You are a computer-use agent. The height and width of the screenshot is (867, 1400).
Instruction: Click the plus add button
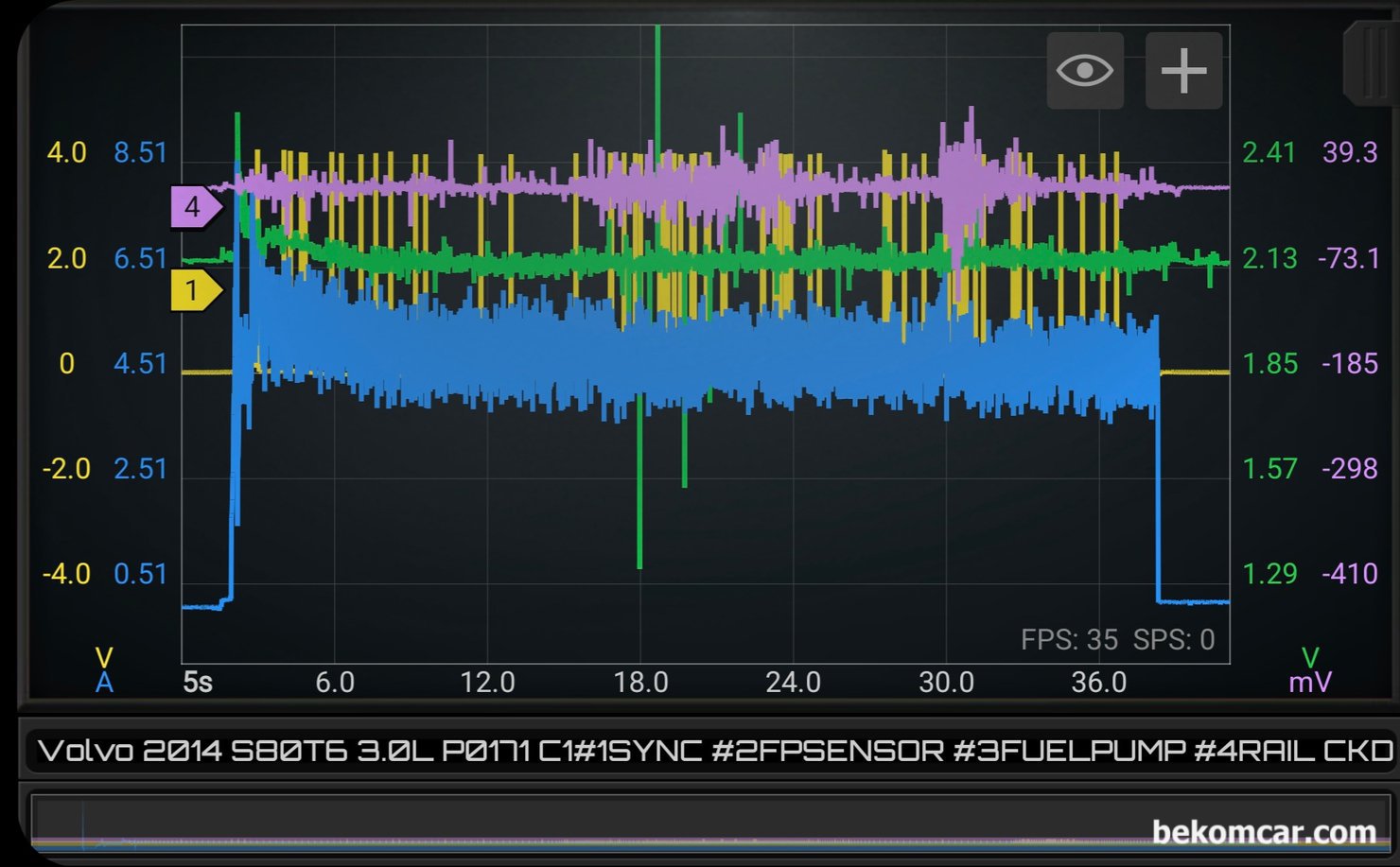1183,71
